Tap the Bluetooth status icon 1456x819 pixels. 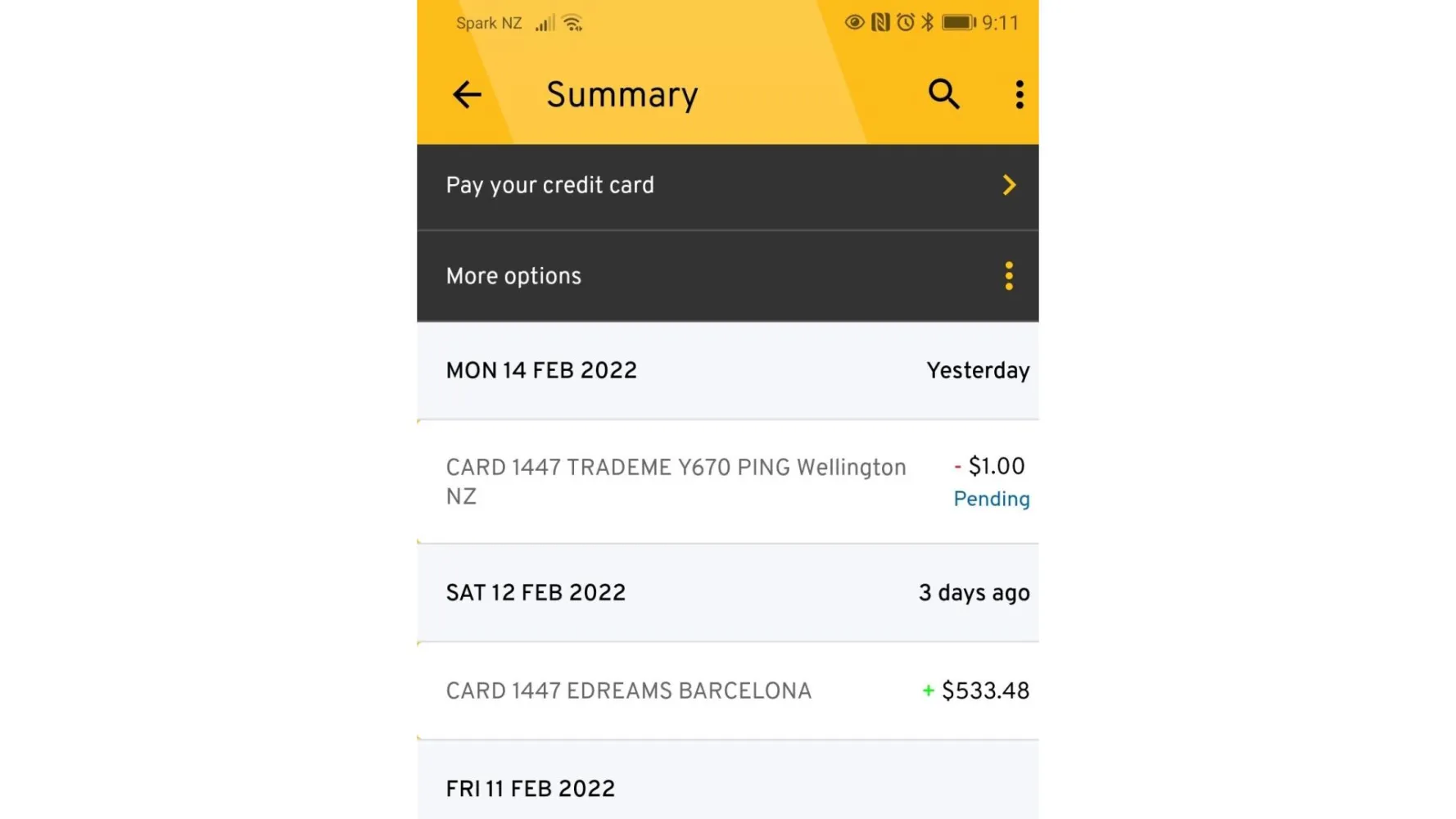coord(927,22)
